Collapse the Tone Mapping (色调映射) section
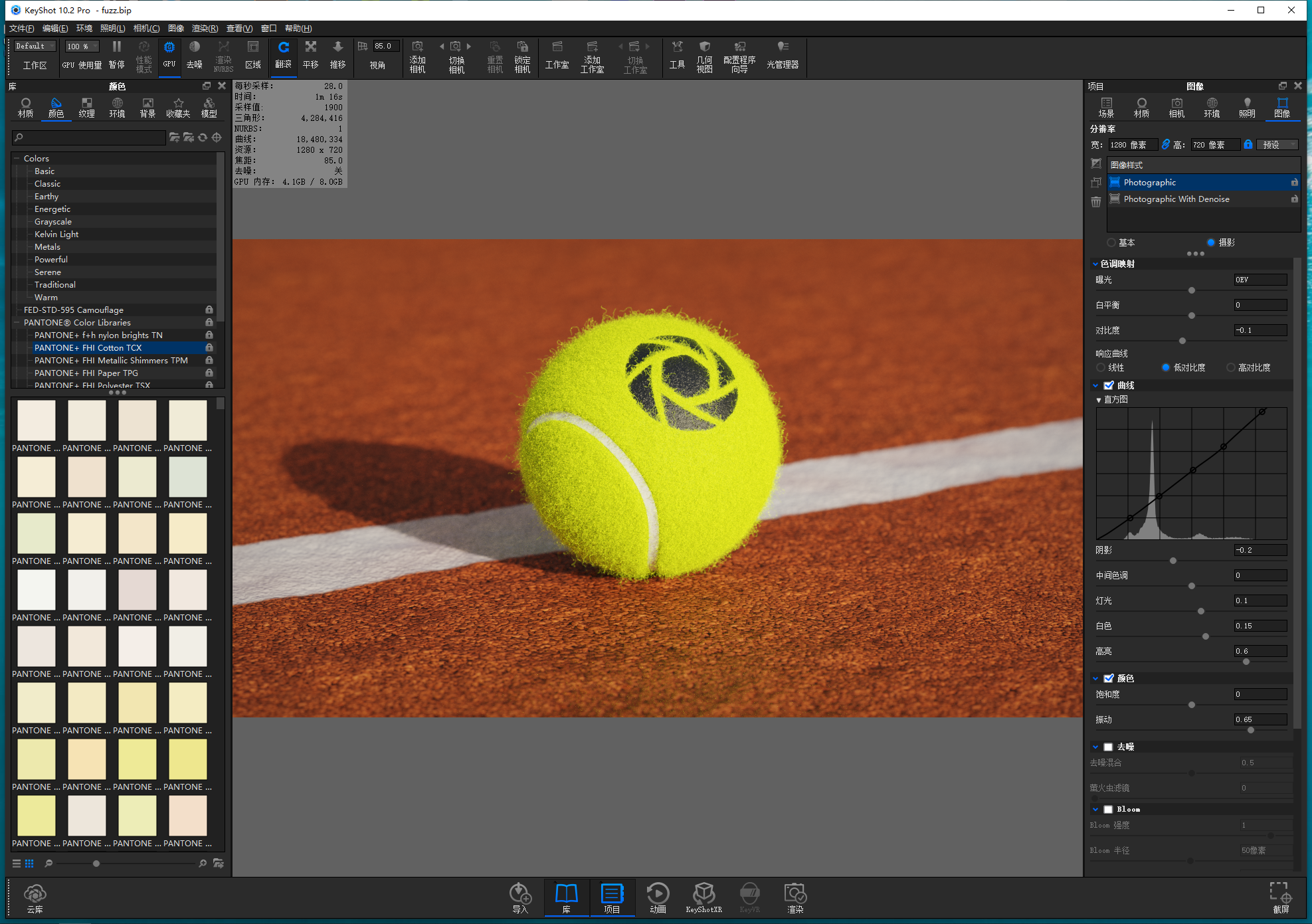Image resolution: width=1312 pixels, height=924 pixels. coord(1095,264)
